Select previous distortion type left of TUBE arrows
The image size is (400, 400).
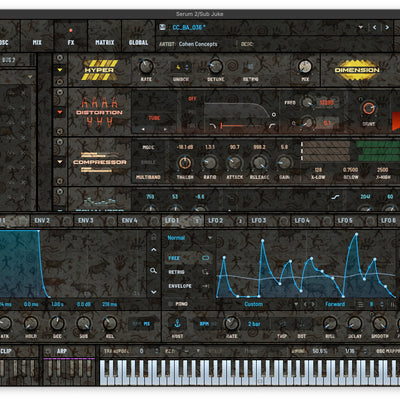pyautogui.click(x=143, y=129)
